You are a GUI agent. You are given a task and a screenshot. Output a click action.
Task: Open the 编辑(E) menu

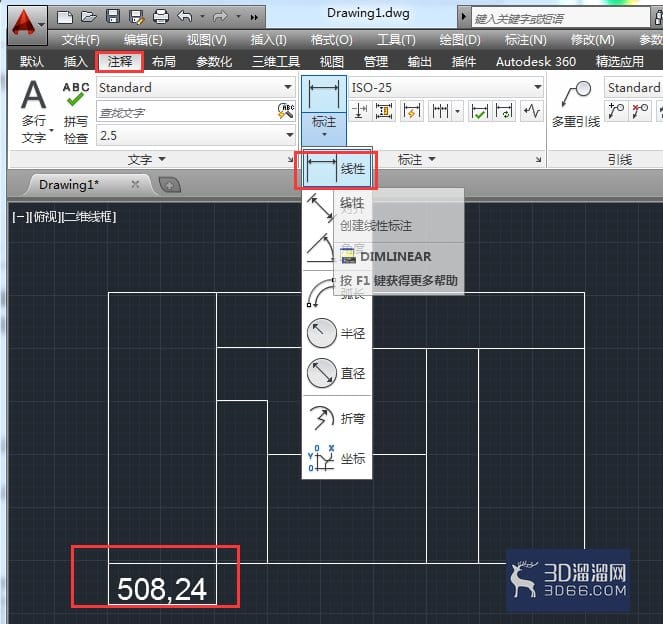[143, 40]
